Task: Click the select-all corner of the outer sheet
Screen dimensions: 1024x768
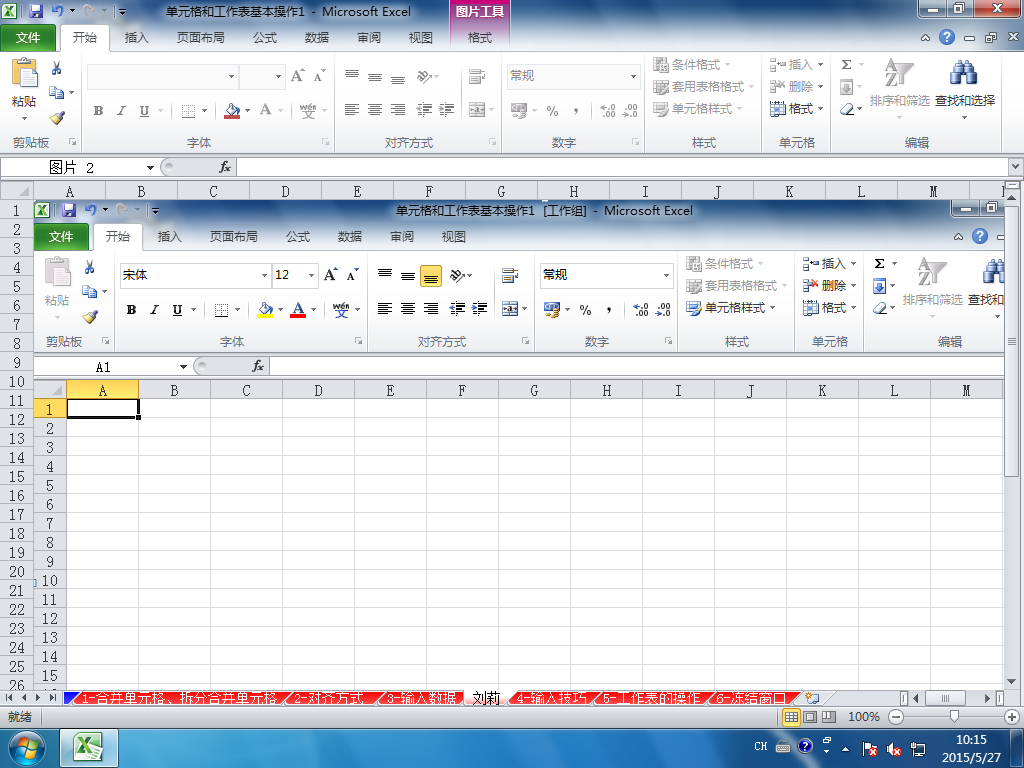Action: [x=17, y=191]
